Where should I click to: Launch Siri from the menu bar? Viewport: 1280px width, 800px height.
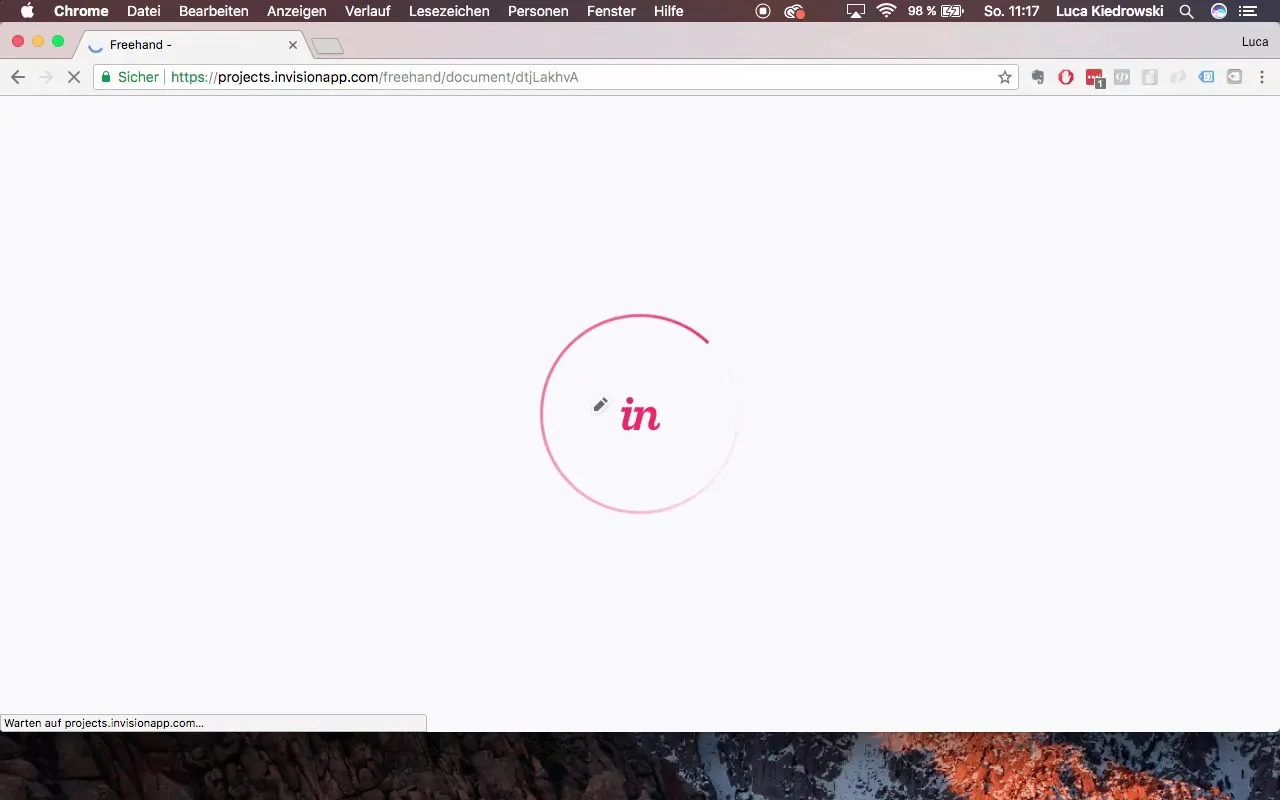1218,11
